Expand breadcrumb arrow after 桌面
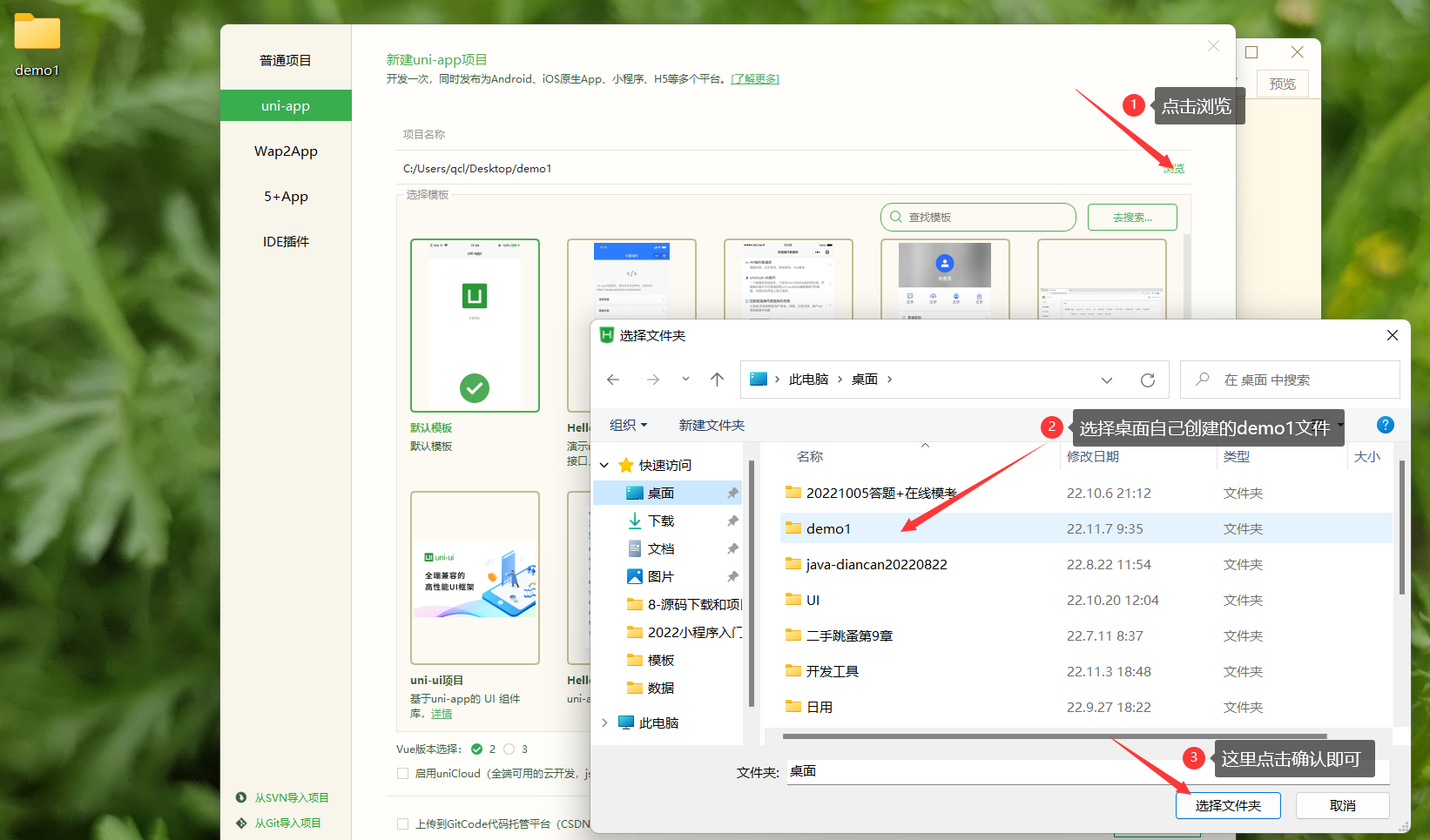The image size is (1430, 840). (889, 380)
